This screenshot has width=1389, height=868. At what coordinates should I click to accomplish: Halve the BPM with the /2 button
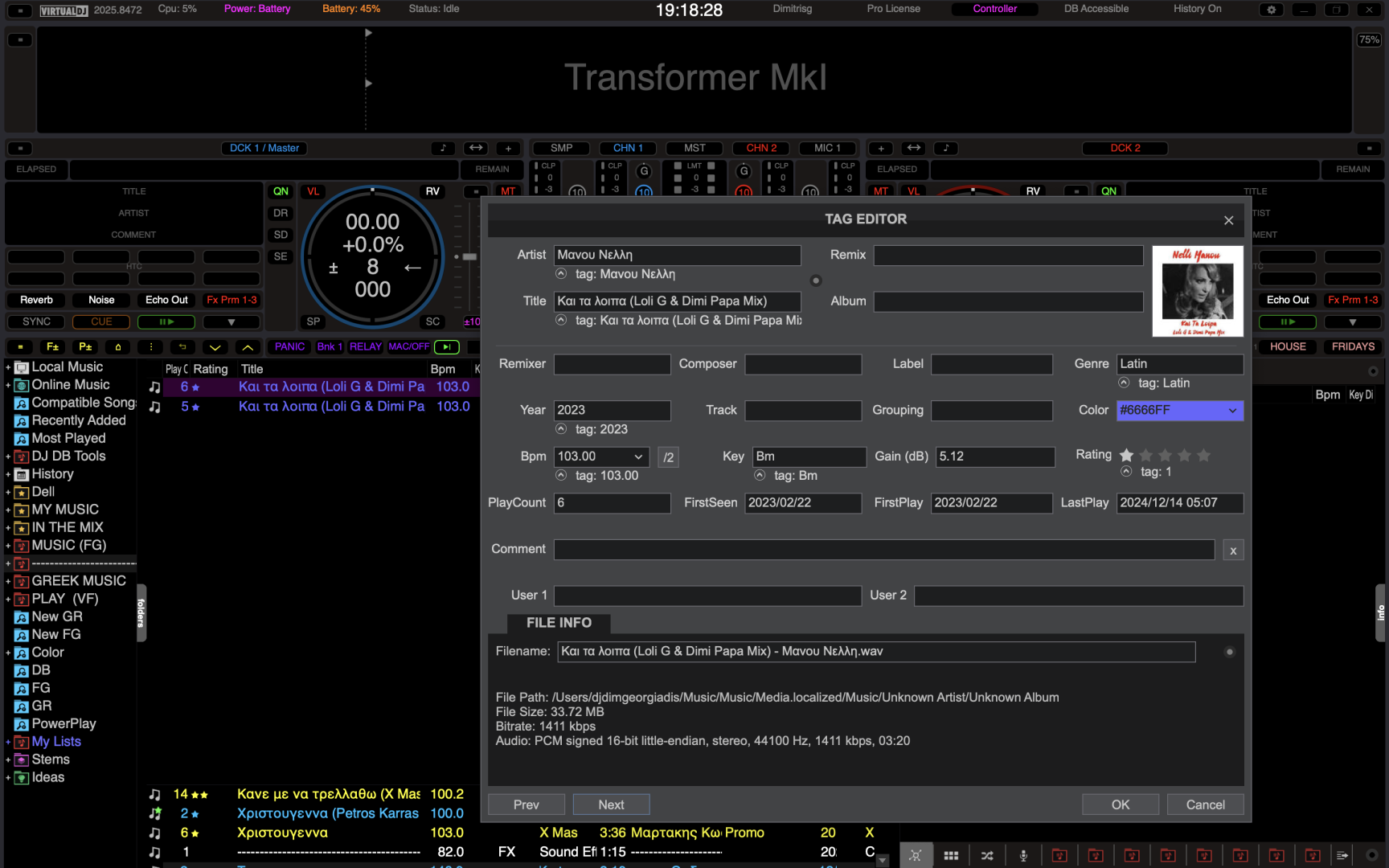(668, 457)
